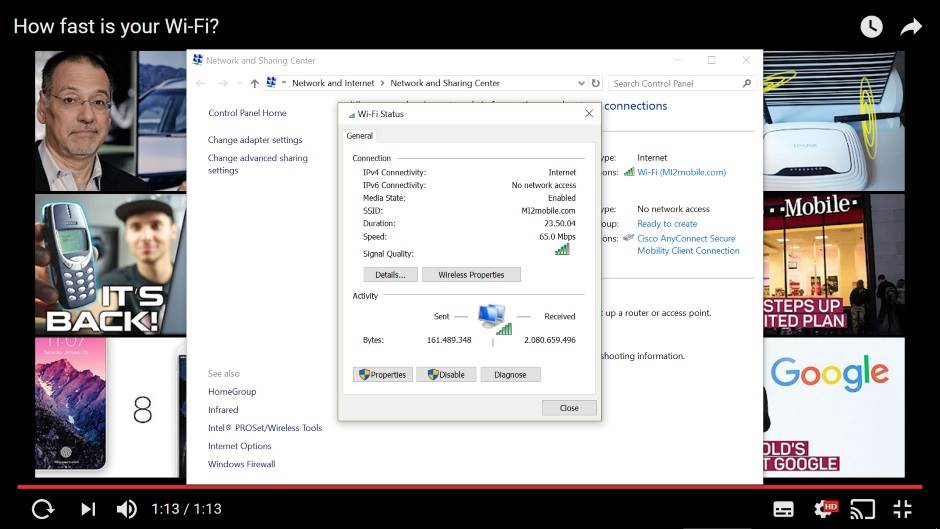Open the player settings gear
The width and height of the screenshot is (940, 529).
[825, 509]
